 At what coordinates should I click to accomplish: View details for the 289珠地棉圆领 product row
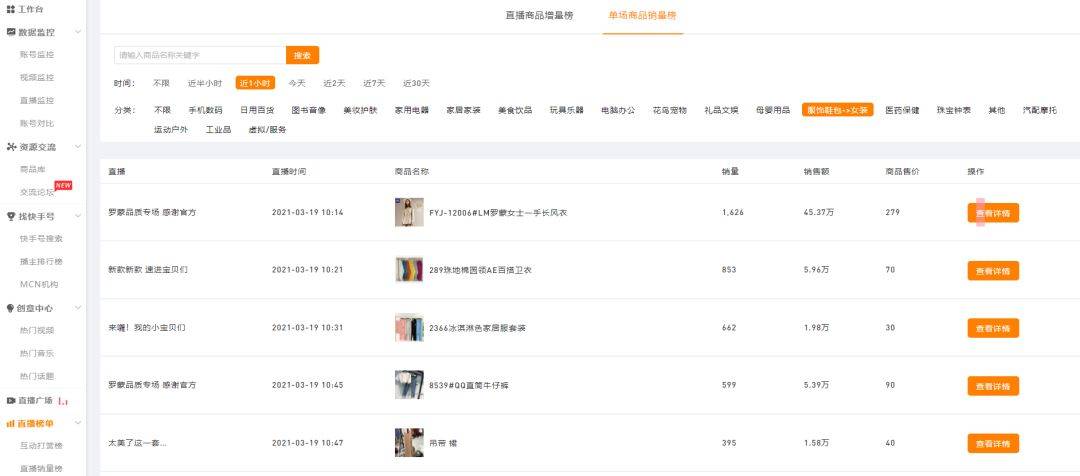pos(992,270)
